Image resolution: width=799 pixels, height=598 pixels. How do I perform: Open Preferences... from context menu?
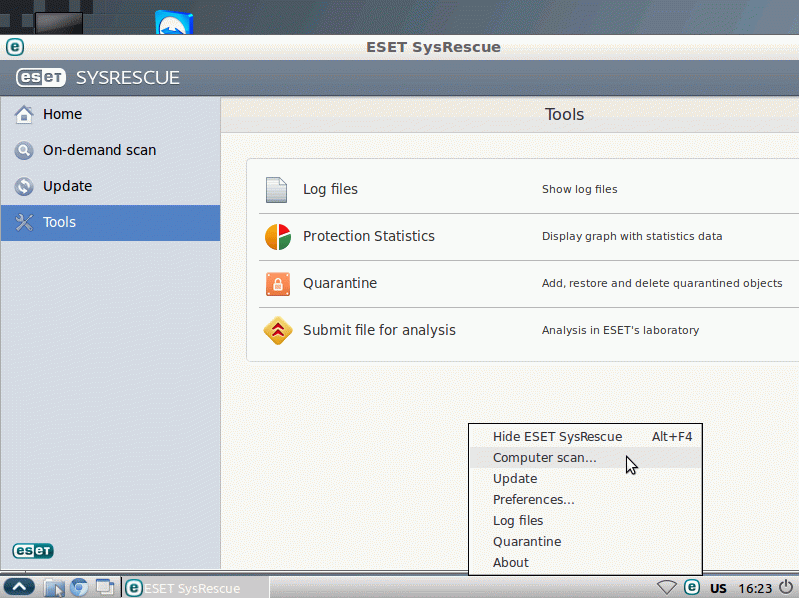coord(585,500)
